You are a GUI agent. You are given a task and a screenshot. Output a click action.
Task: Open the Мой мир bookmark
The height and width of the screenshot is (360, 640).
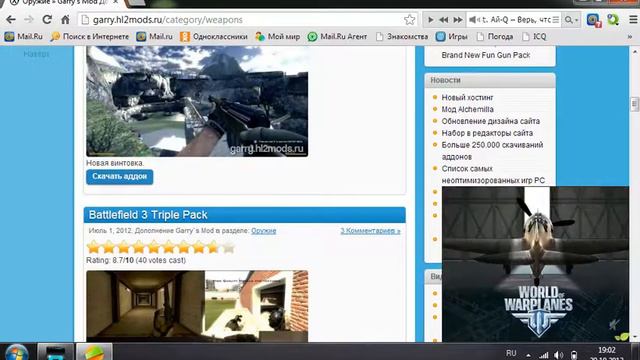[278, 37]
